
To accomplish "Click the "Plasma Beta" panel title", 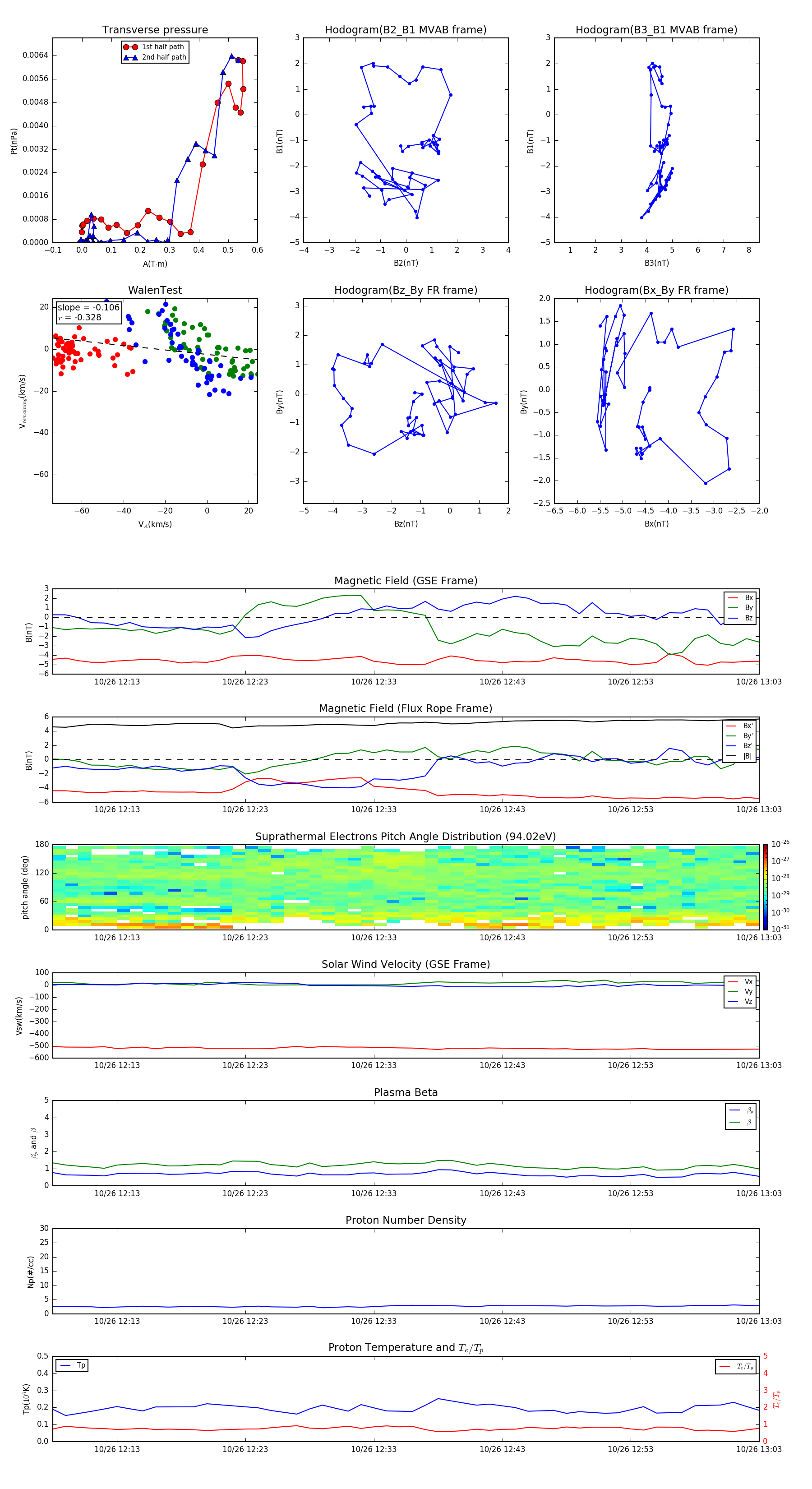I will click(406, 1092).
